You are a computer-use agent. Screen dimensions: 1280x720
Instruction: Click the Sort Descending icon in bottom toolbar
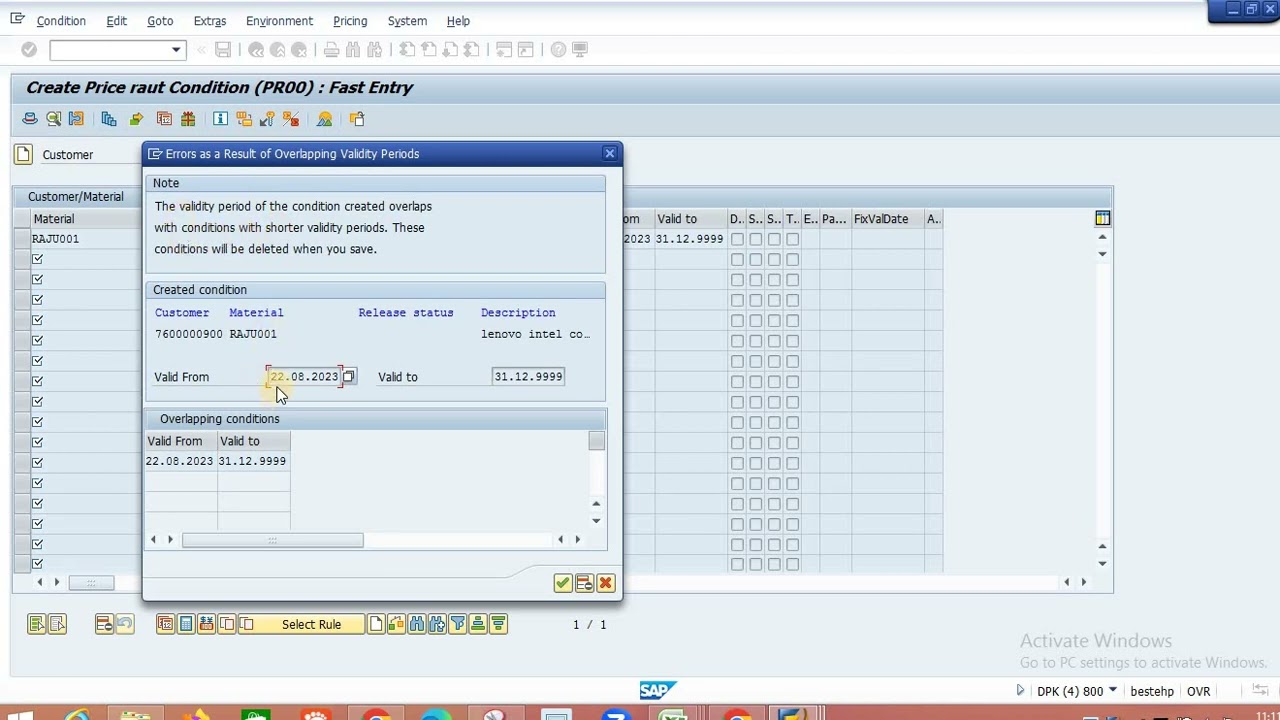pyautogui.click(x=498, y=624)
